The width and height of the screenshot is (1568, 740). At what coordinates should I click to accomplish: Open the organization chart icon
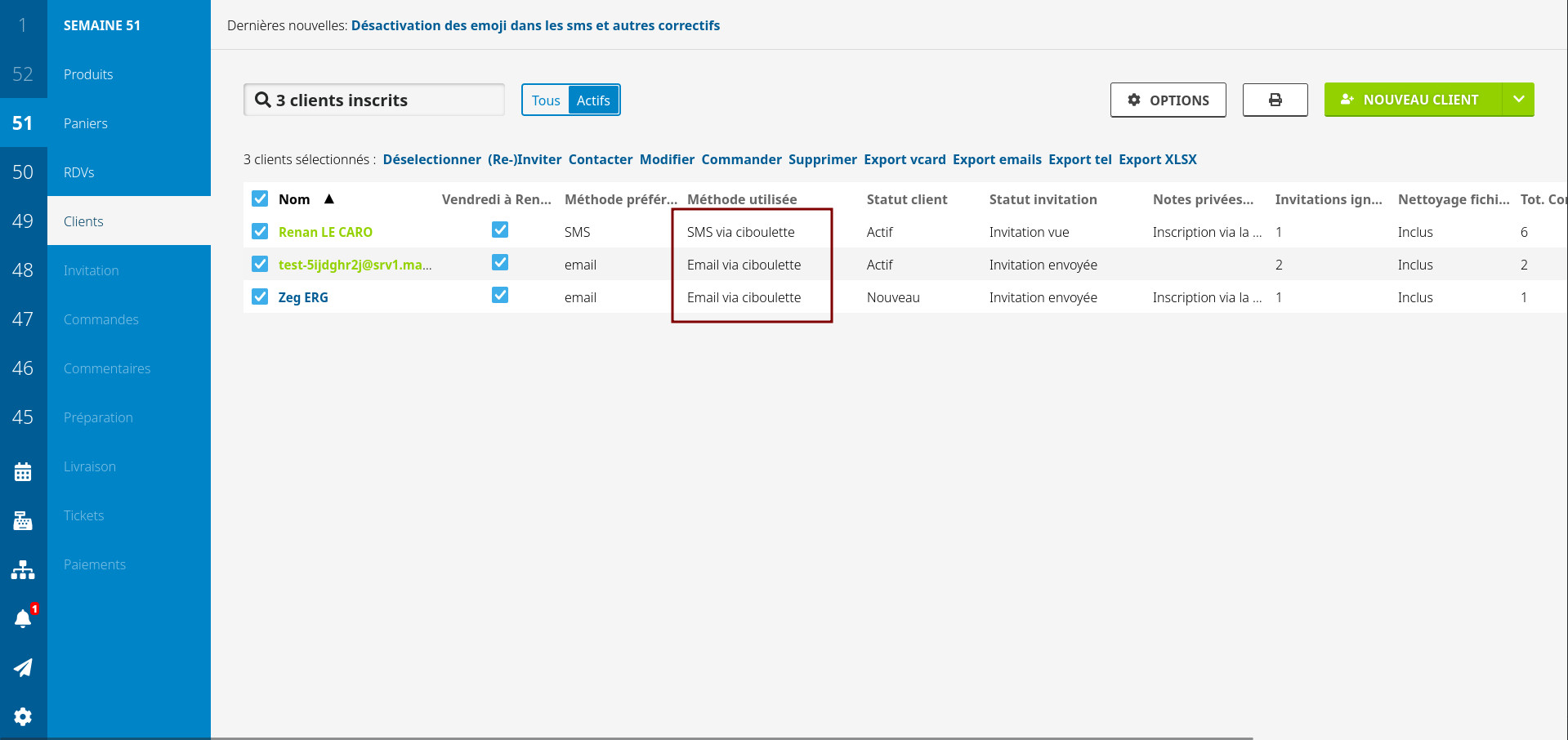click(23, 569)
